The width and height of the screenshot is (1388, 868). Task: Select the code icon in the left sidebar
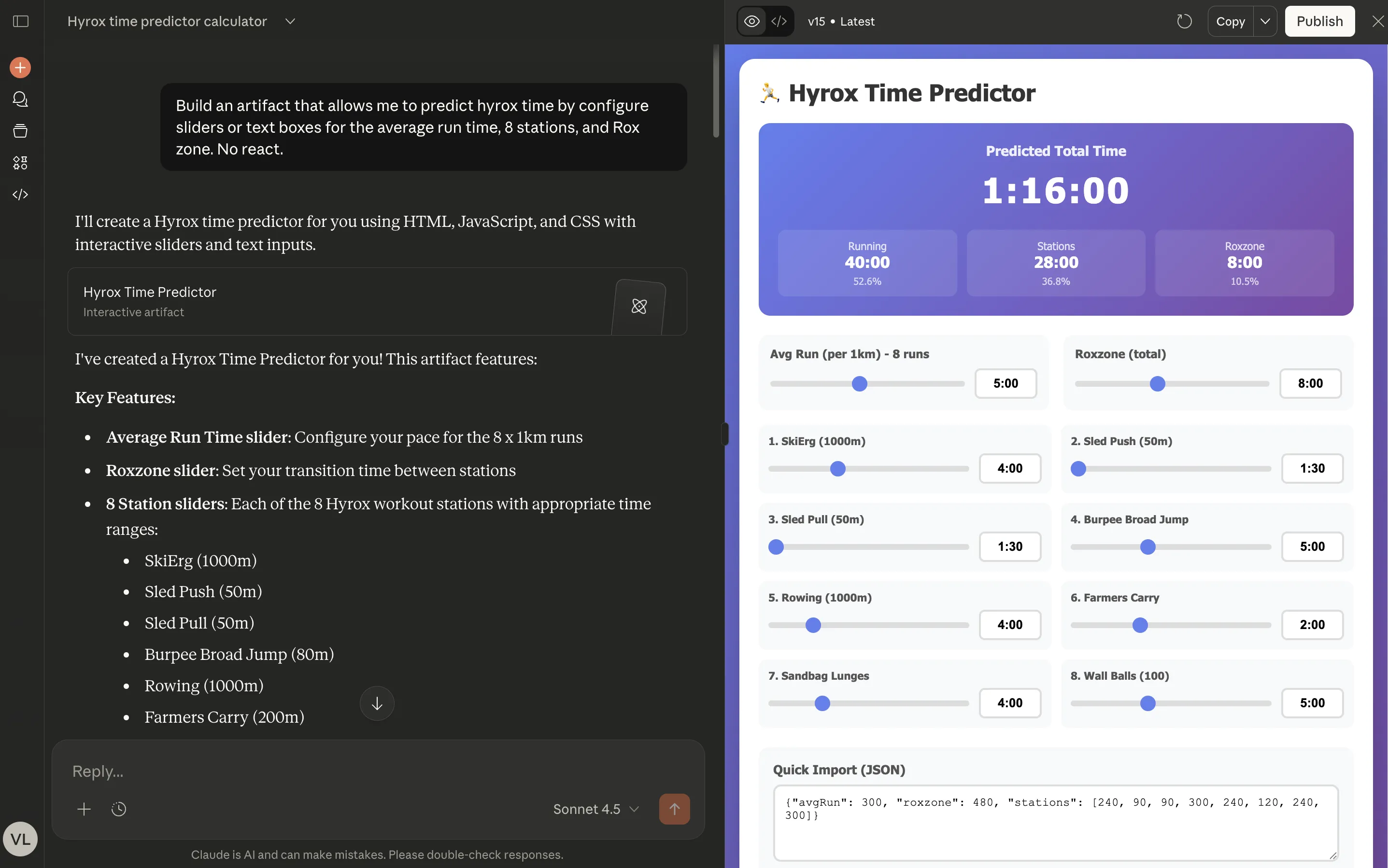click(20, 194)
